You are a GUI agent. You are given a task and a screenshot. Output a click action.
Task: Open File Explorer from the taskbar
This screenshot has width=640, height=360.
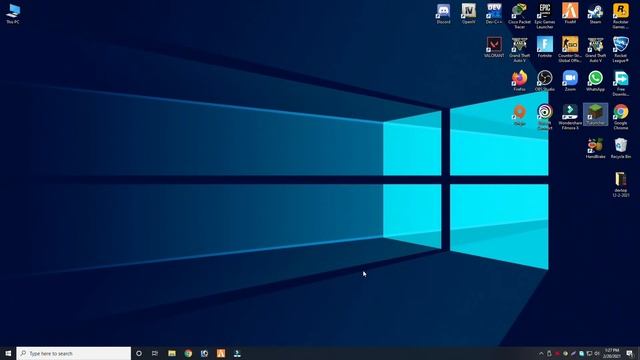172,353
